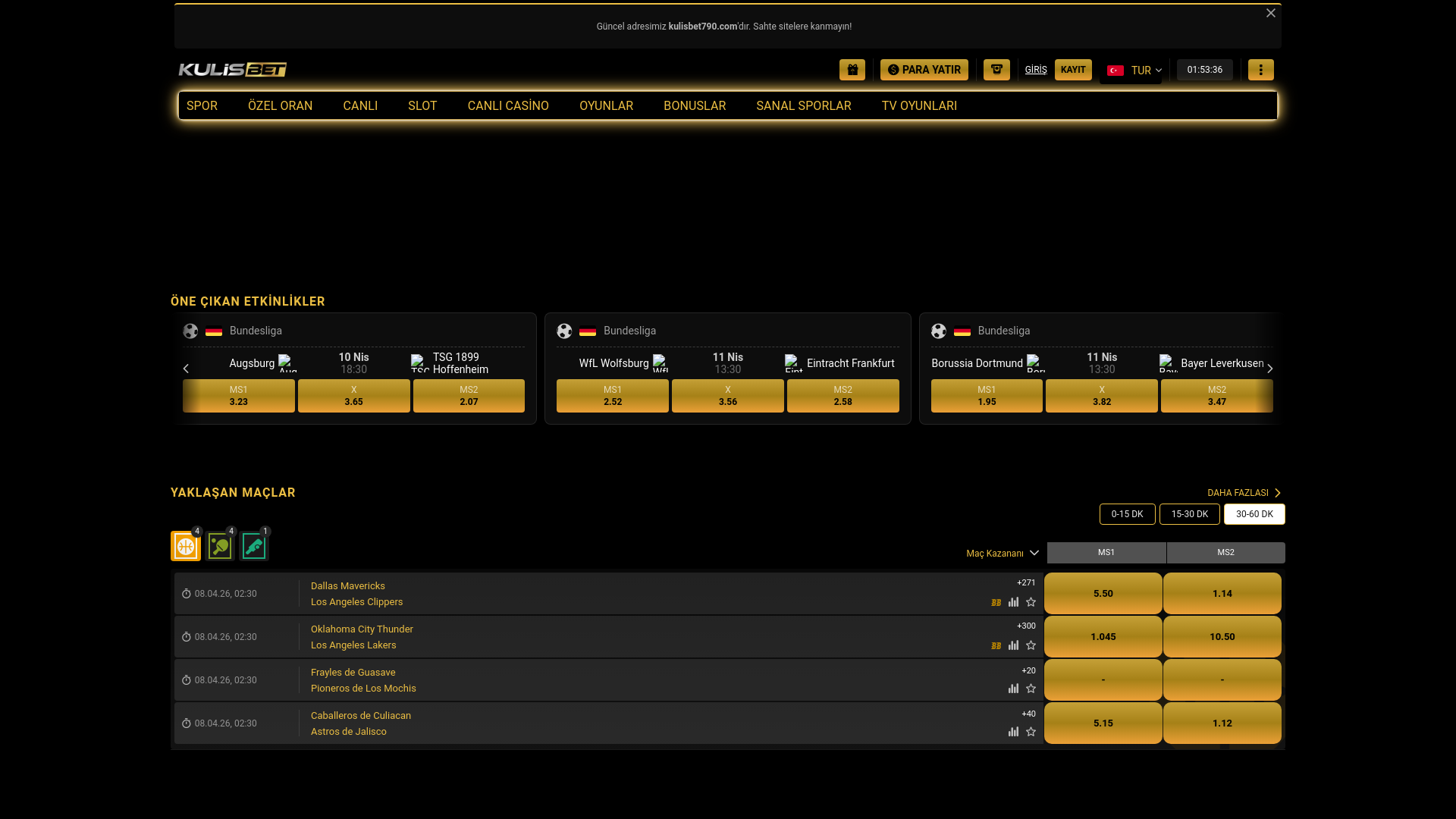Screen dimensions: 1456x819
Task: Open the SPOR menu
Action: pyautogui.click(x=202, y=106)
